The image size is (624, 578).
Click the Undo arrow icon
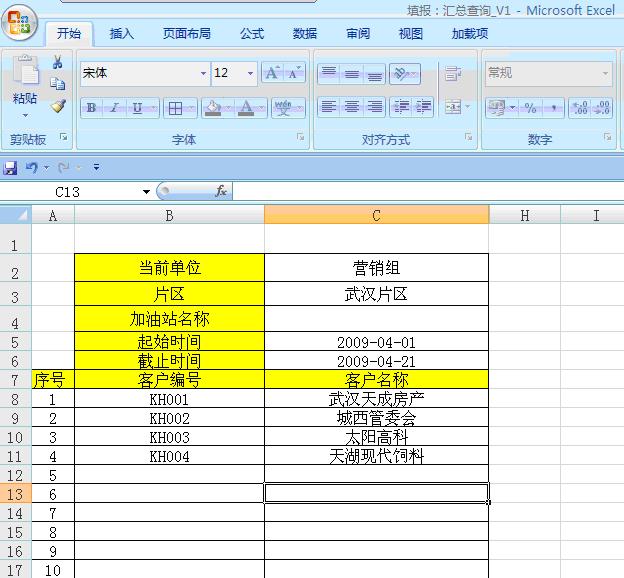32,167
